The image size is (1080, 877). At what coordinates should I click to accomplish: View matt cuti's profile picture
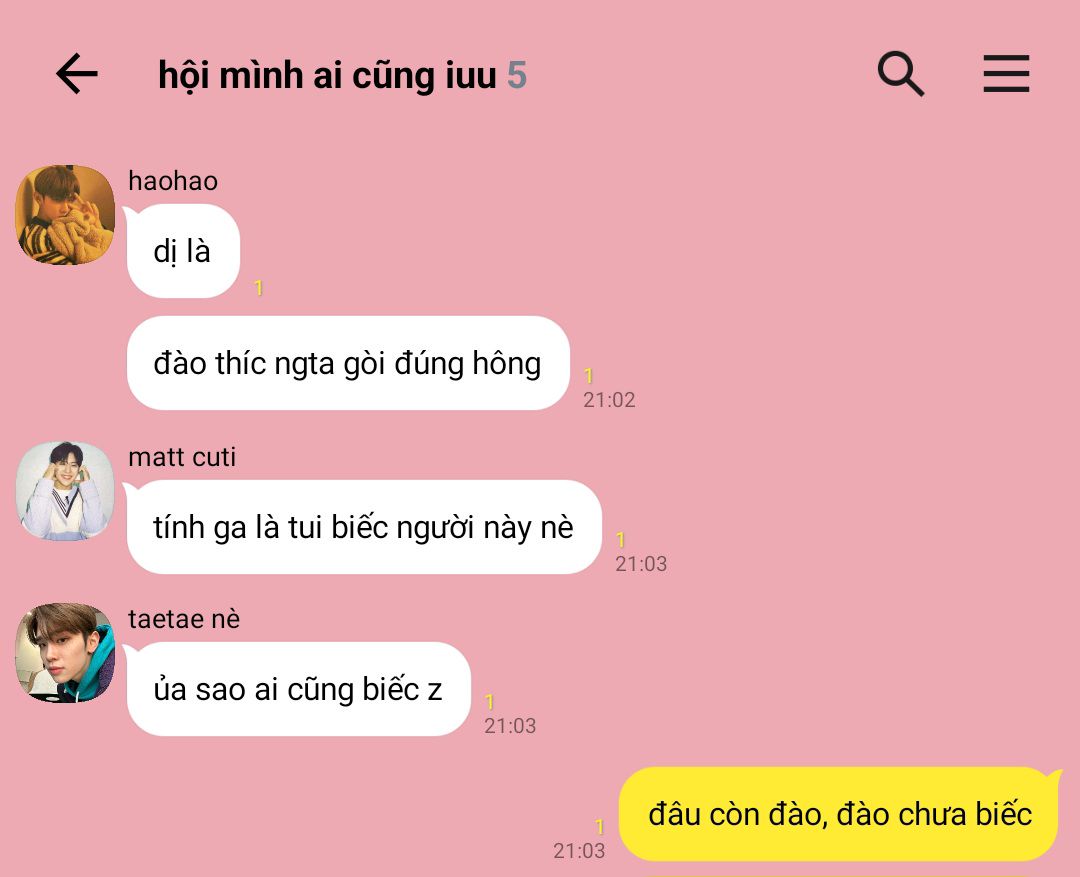65,491
